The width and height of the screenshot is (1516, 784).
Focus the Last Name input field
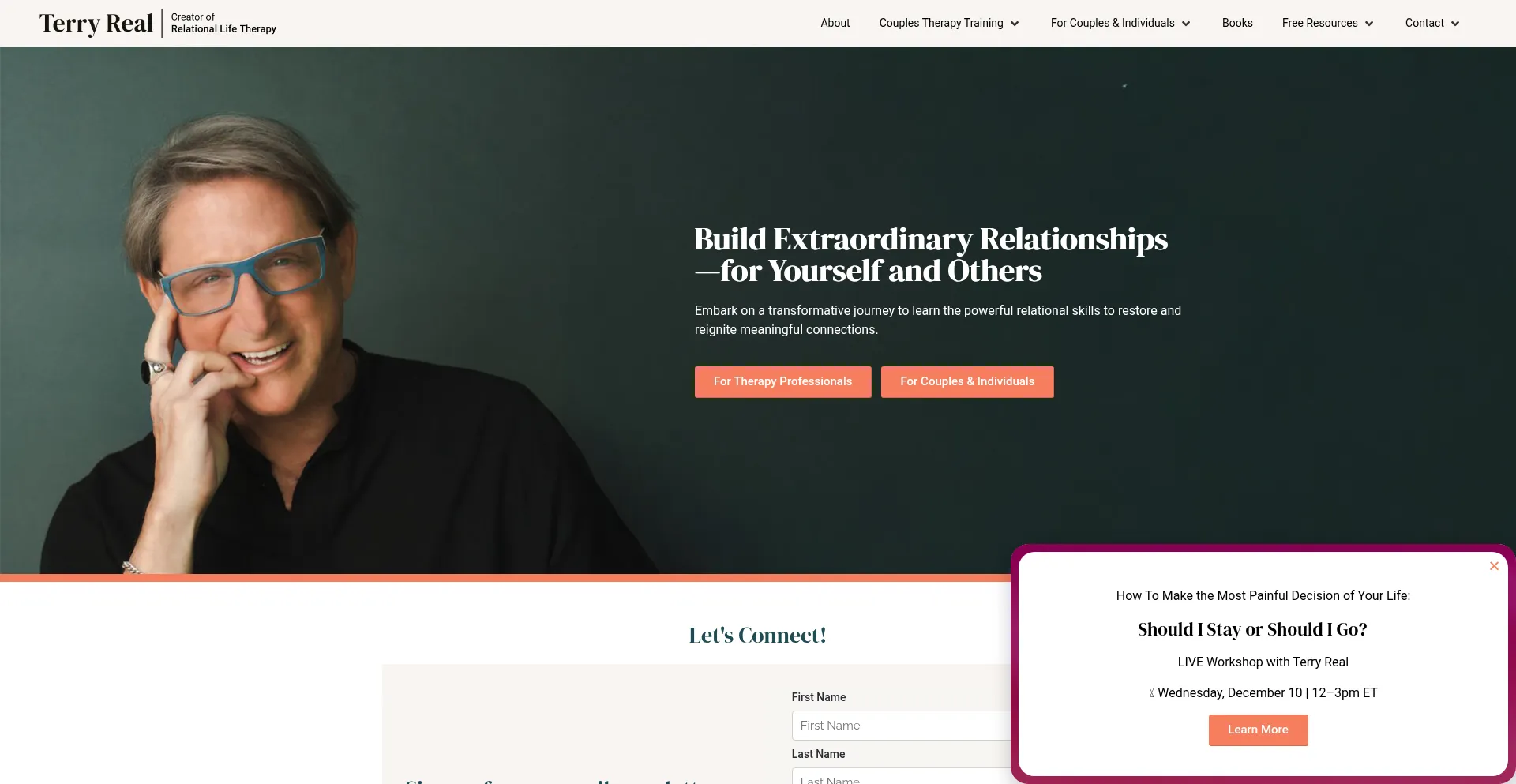(x=901, y=776)
